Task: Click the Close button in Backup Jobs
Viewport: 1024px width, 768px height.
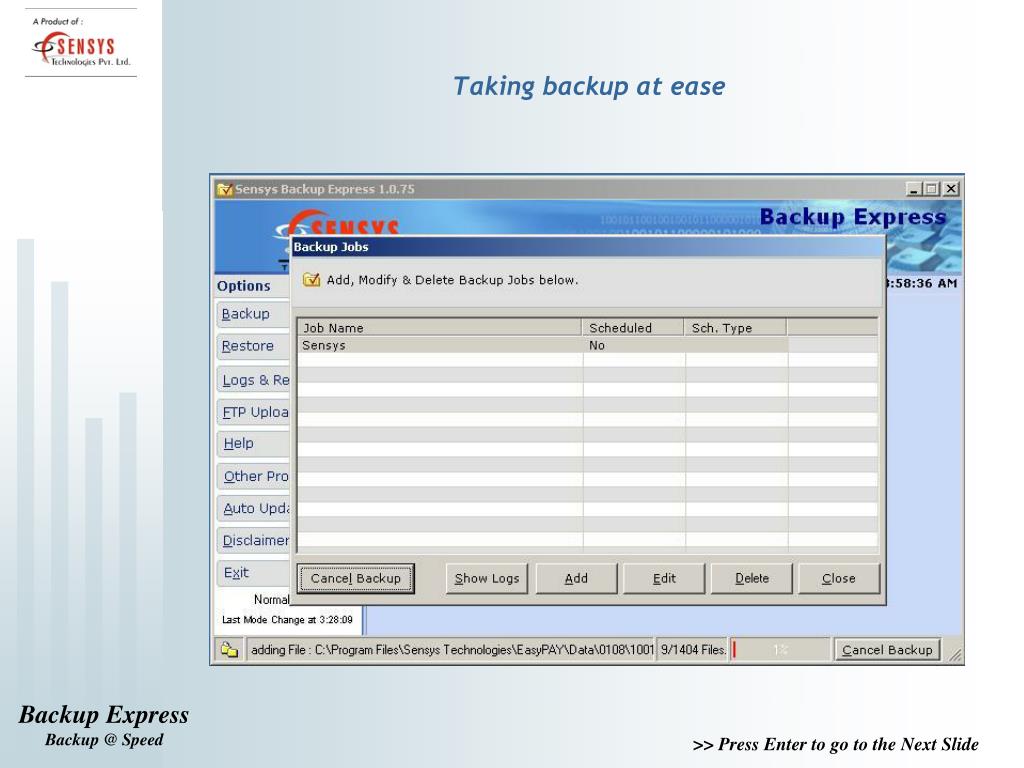Action: click(839, 579)
